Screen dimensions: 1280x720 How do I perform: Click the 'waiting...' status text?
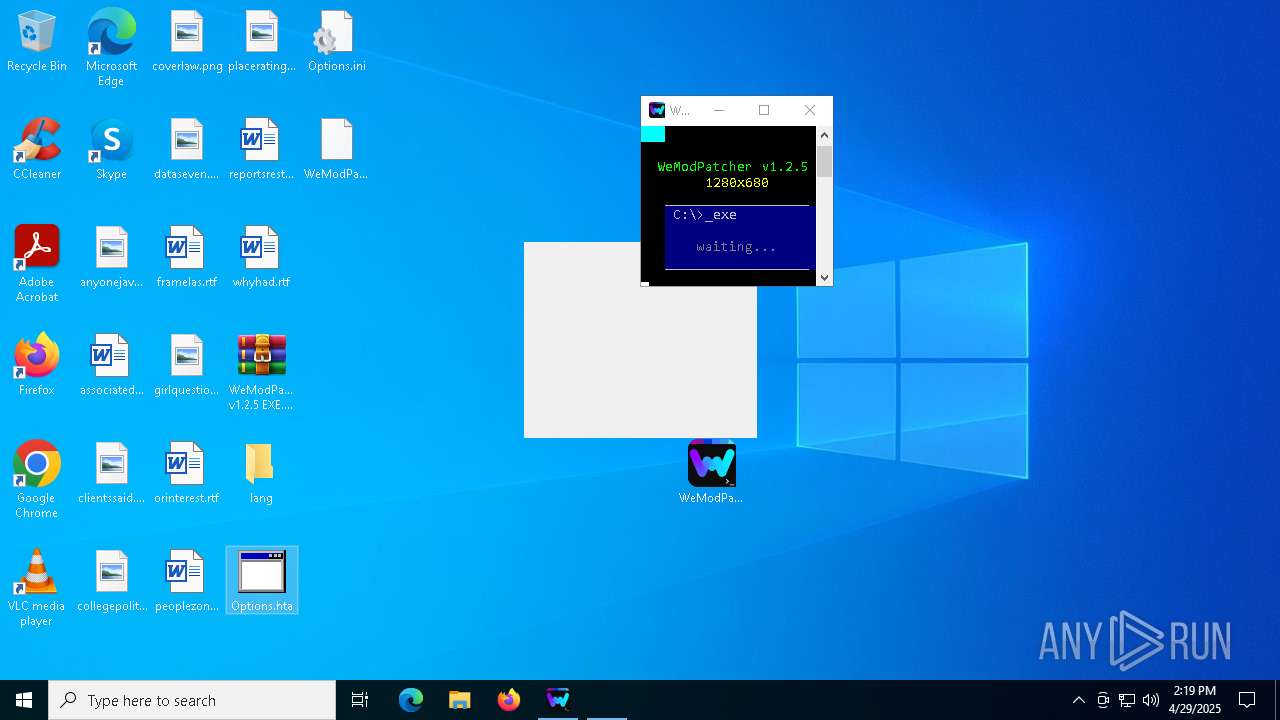tap(736, 247)
